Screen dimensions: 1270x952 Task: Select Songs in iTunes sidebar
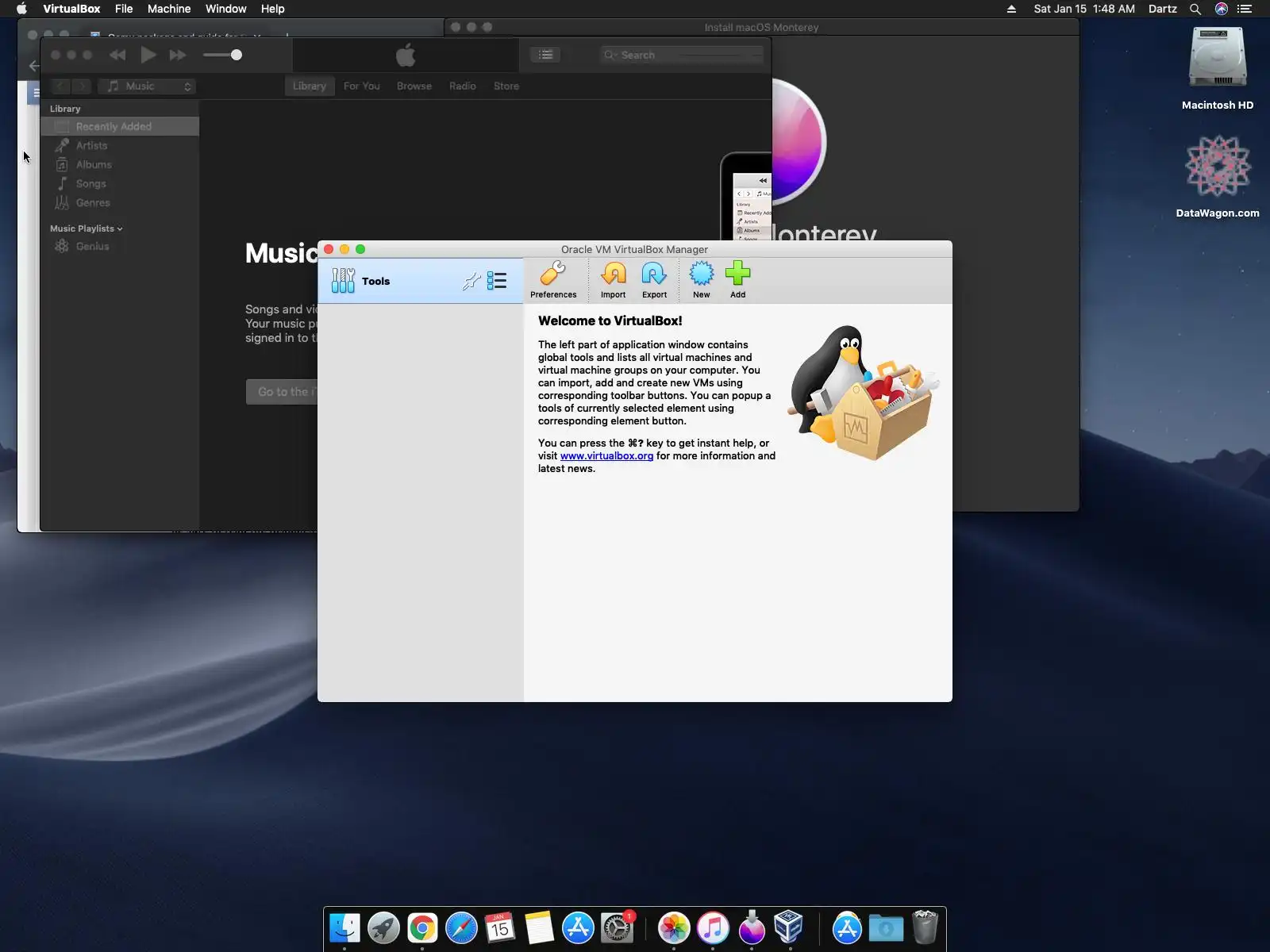click(x=120, y=183)
